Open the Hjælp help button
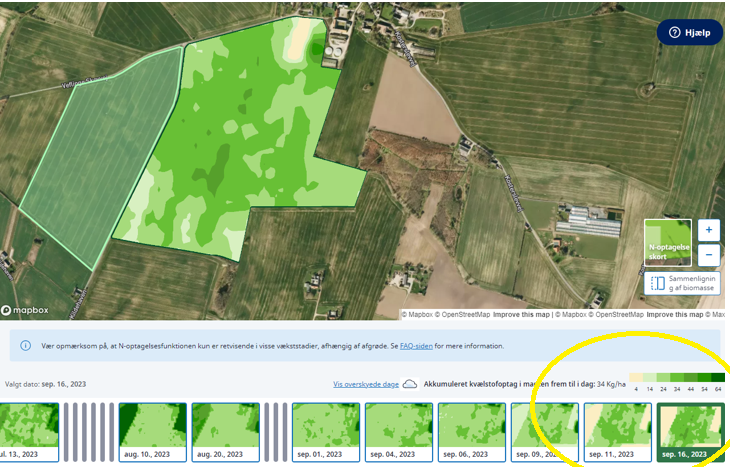This screenshot has width=730, height=467. 689,32
